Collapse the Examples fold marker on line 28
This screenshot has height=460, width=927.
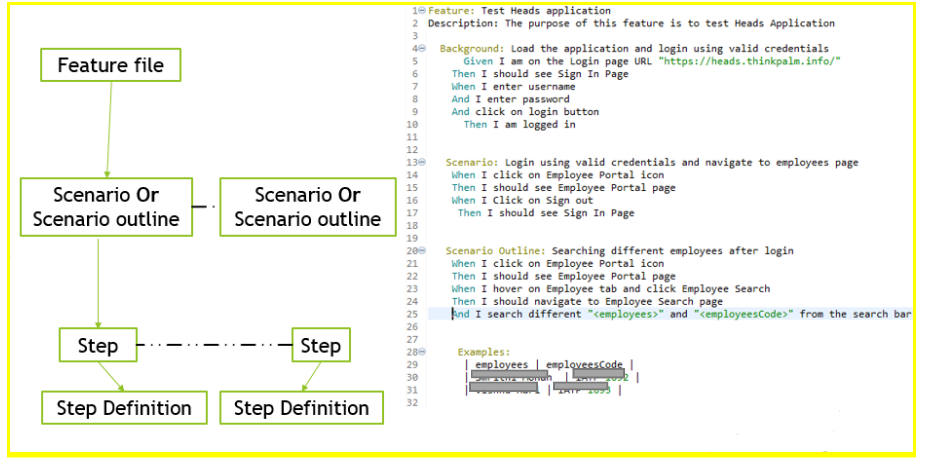coord(421,352)
